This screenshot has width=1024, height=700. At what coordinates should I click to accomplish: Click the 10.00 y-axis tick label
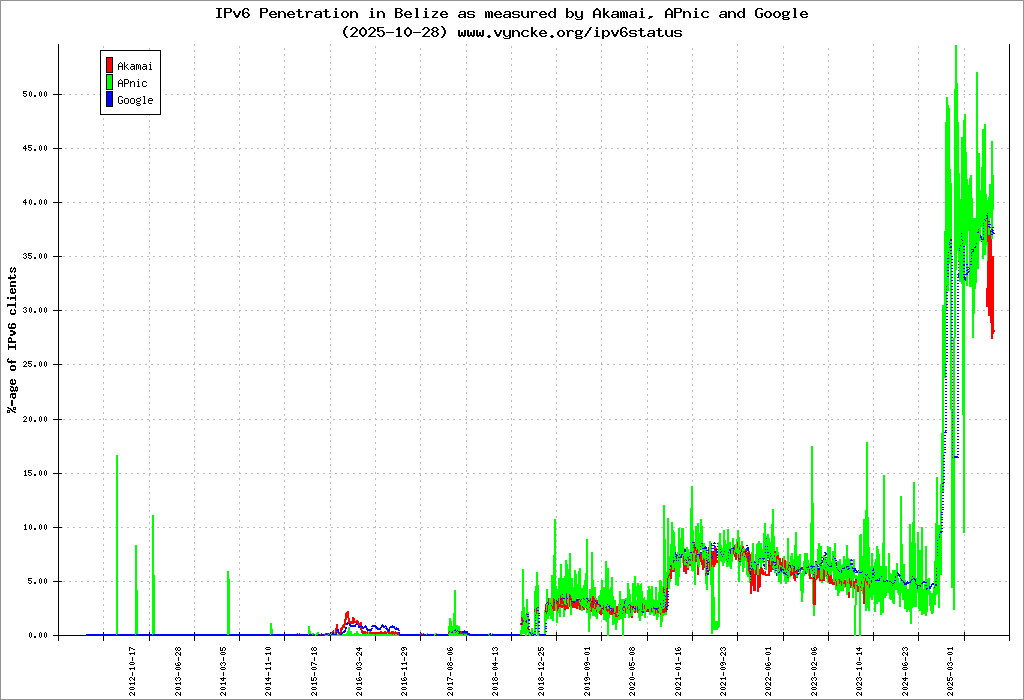[x=35, y=527]
